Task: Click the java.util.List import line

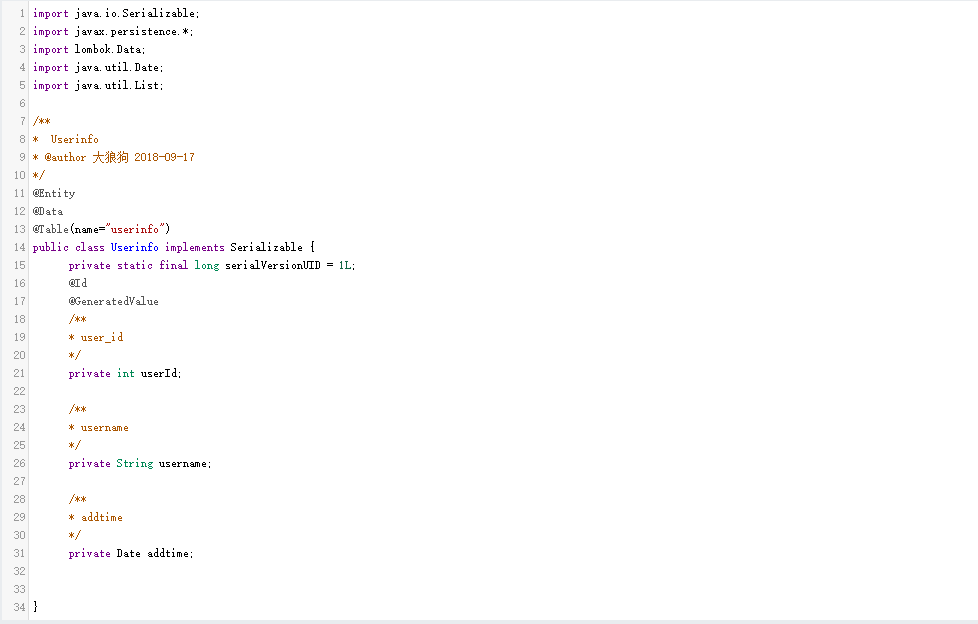Action: click(x=97, y=86)
